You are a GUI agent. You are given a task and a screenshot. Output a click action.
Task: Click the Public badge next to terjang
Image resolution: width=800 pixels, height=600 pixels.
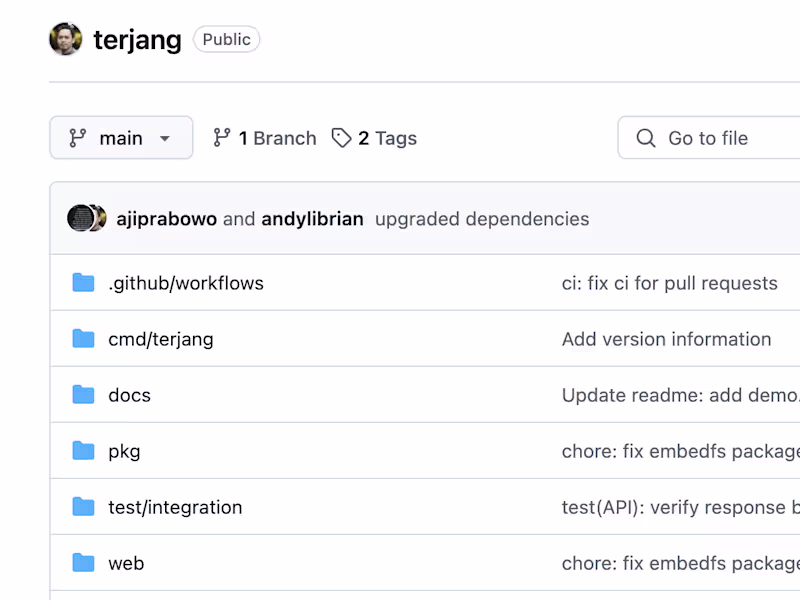coord(226,39)
